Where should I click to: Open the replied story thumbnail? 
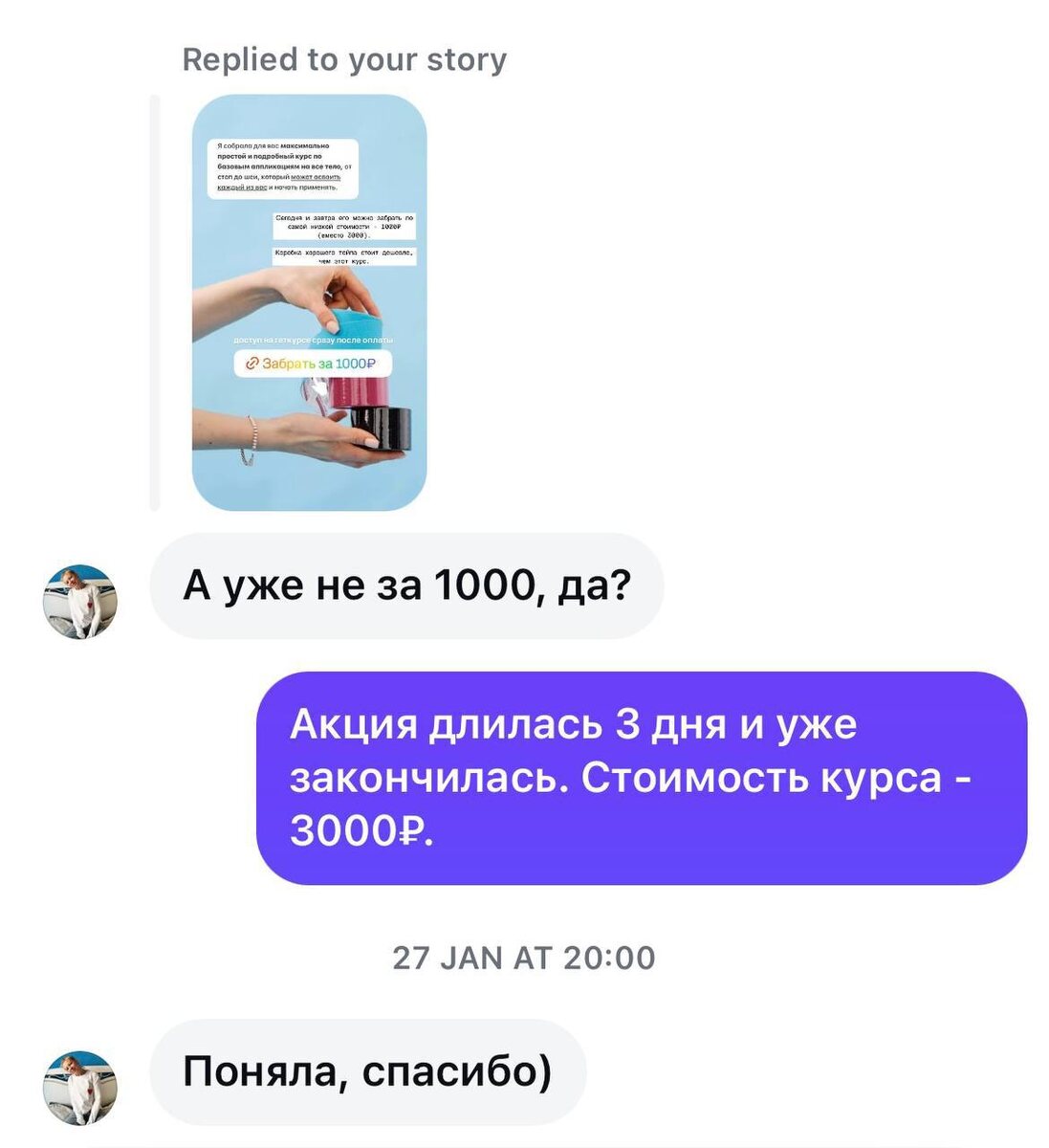(309, 302)
